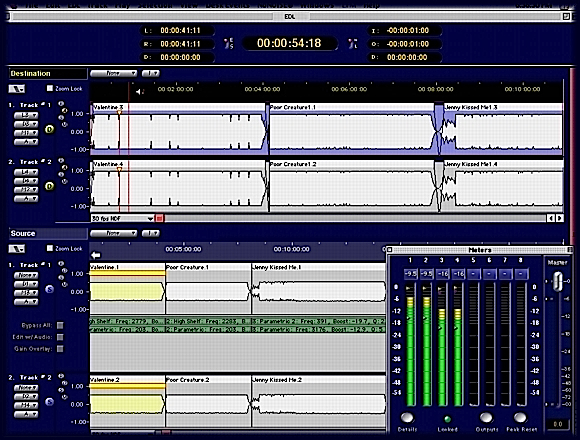Adjust the Master fader handle in Meters
580x440 pixels.
pyautogui.click(x=557, y=282)
